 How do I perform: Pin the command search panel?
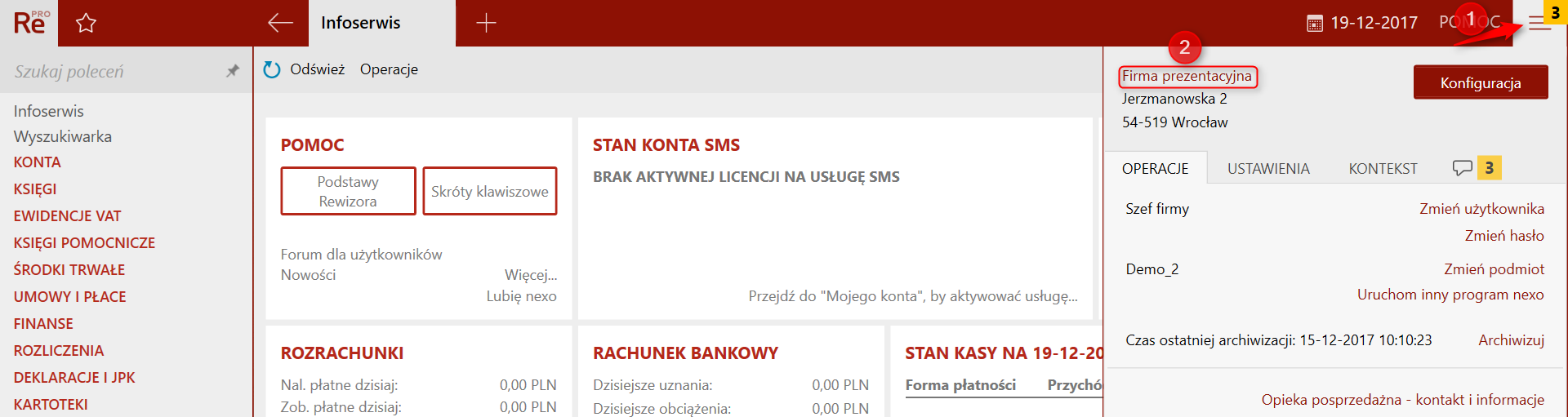(233, 71)
